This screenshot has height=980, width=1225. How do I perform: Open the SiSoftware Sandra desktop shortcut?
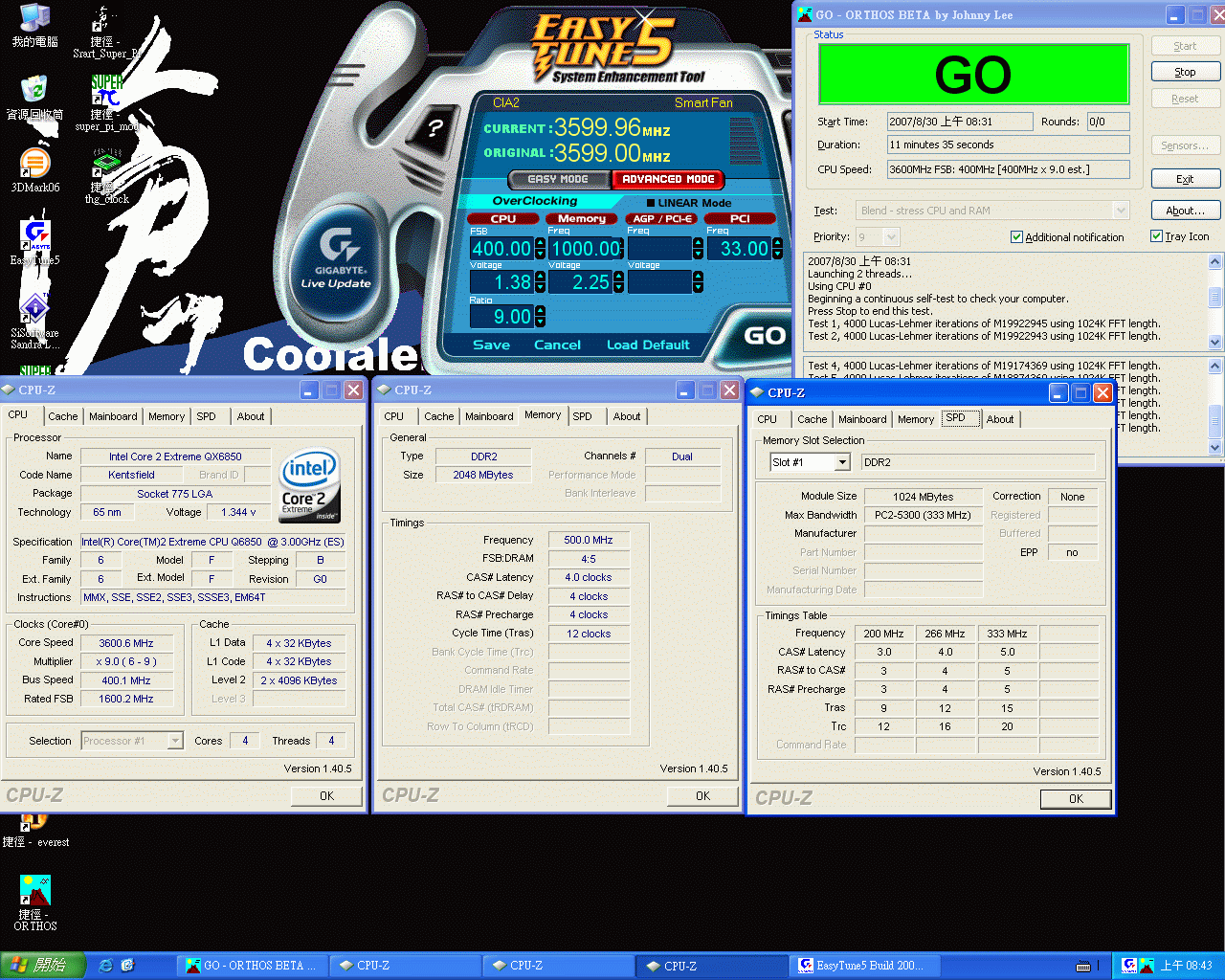pyautogui.click(x=35, y=322)
